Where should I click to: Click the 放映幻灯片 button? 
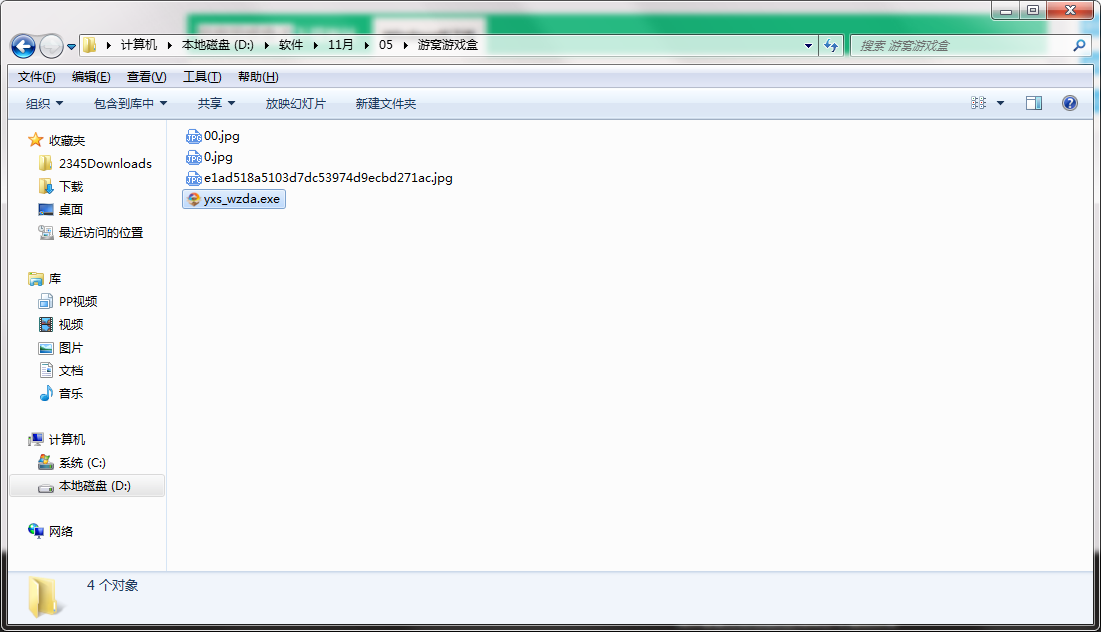pyautogui.click(x=295, y=103)
